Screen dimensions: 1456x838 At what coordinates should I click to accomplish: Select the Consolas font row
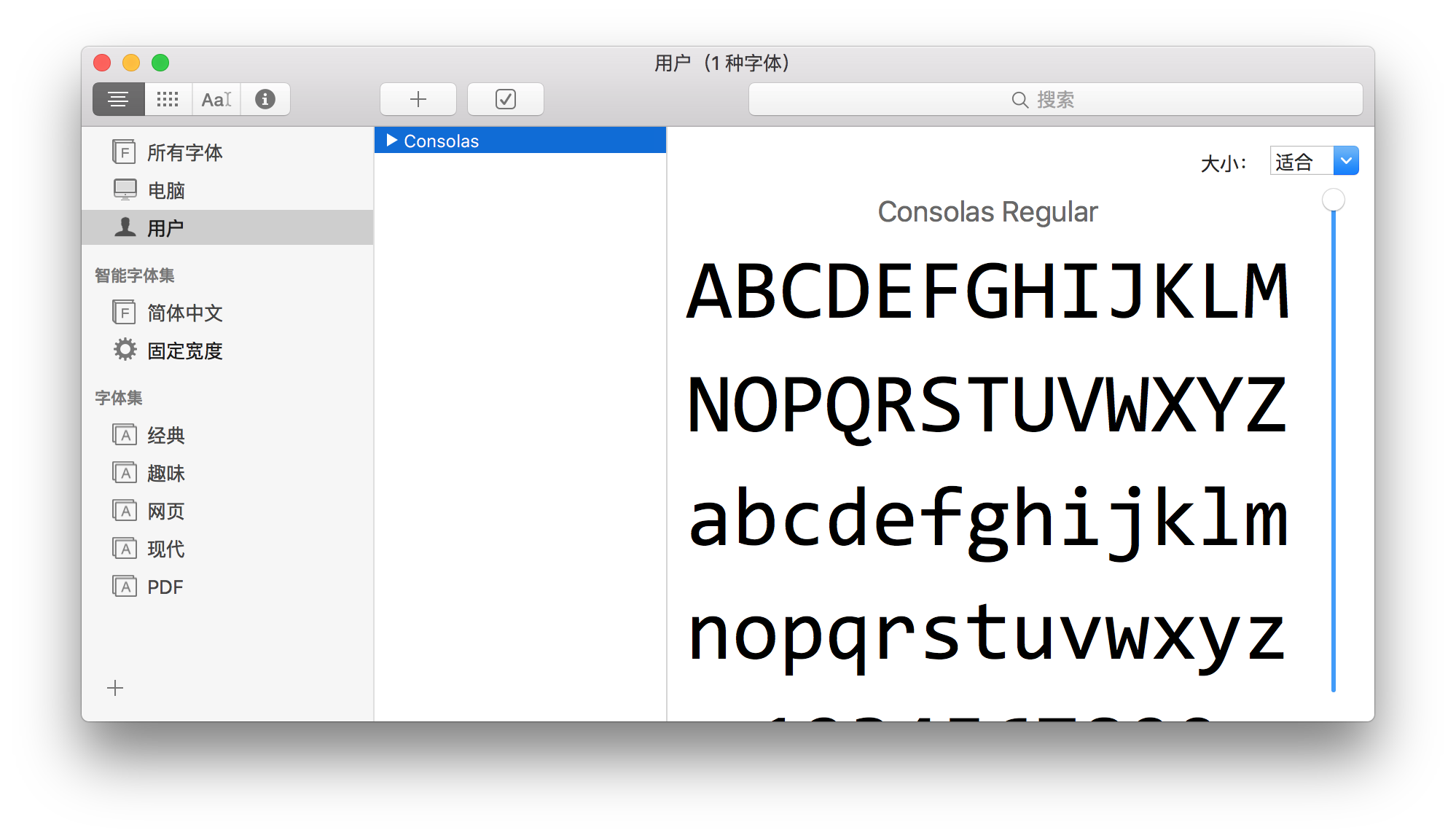520,140
